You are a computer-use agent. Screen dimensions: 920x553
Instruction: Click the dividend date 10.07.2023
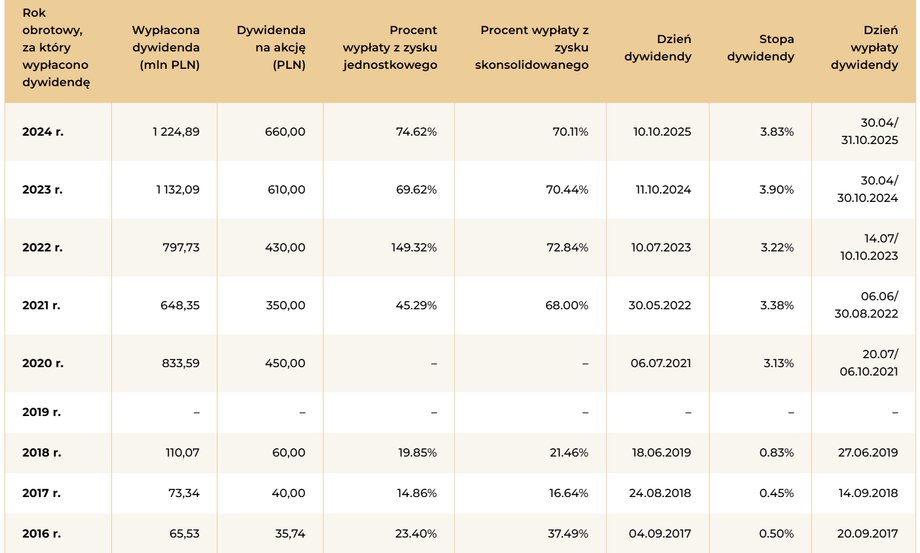click(661, 247)
